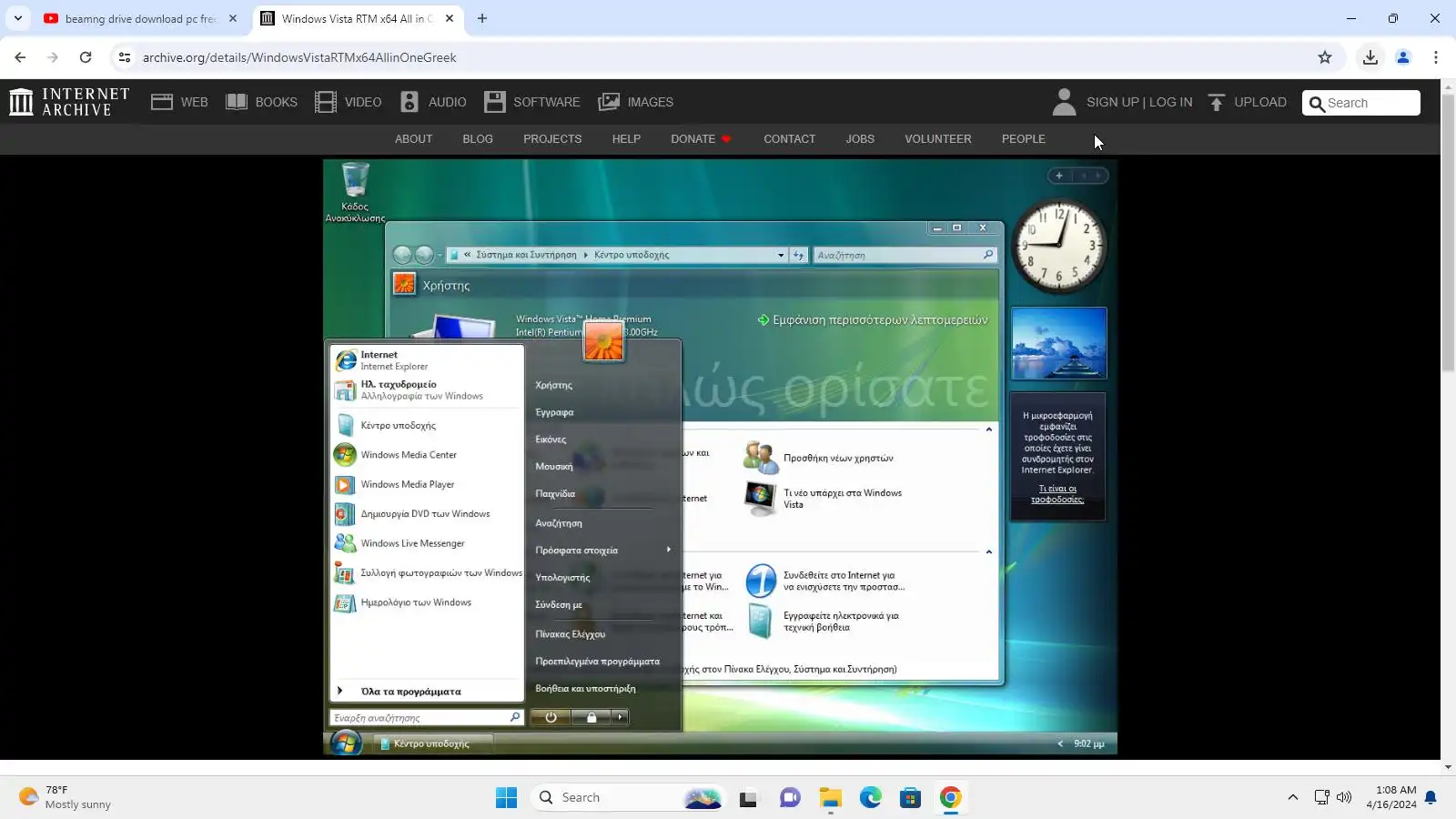
Task: Open Chrome's three-dot menu
Action: [1436, 57]
